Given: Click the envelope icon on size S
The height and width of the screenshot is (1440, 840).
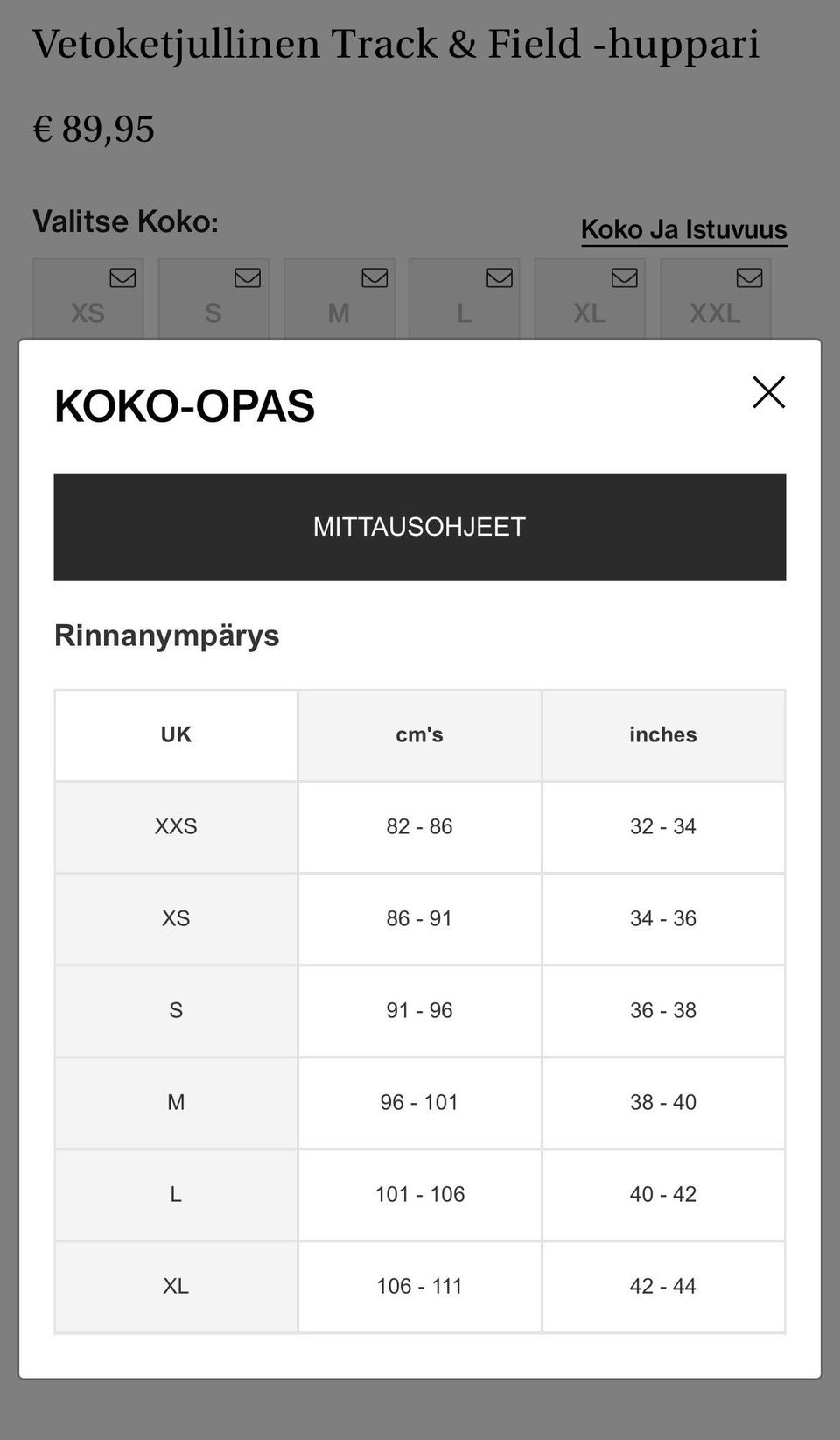Looking at the screenshot, I should (x=248, y=277).
